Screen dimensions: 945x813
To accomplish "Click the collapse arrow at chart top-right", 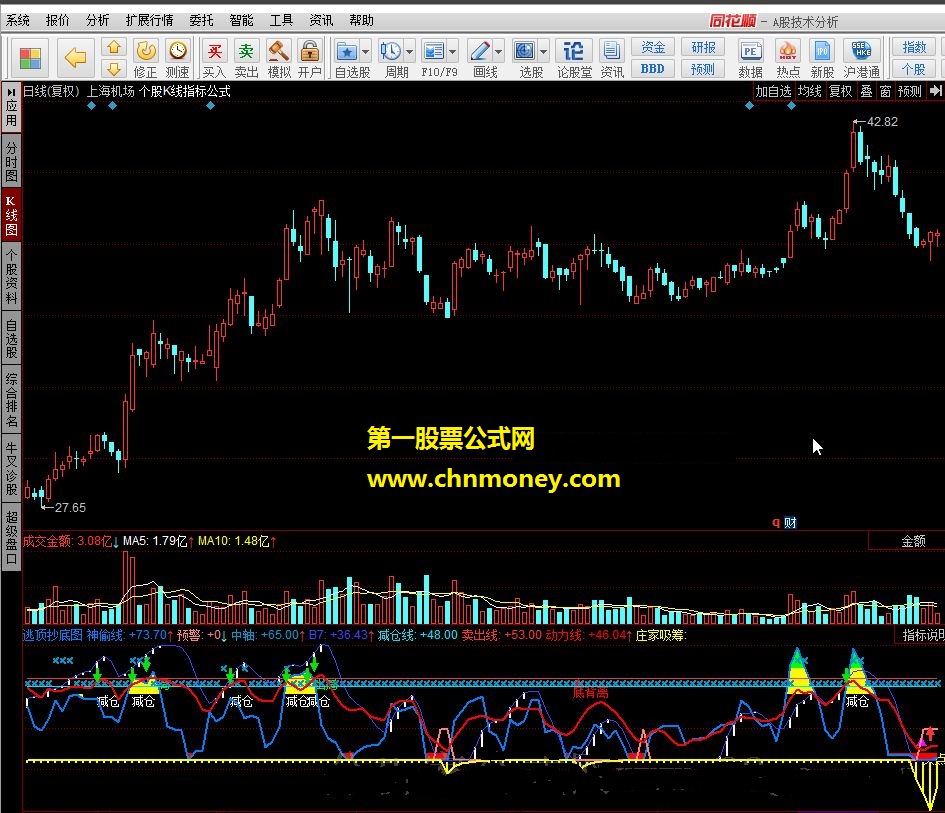I will point(935,90).
